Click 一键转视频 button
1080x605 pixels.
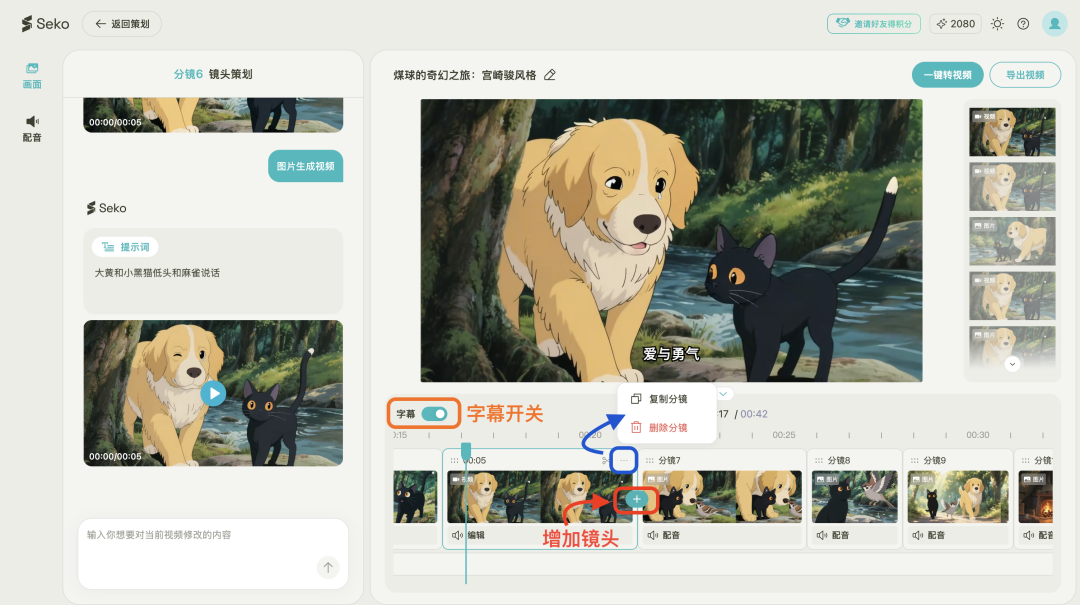(x=948, y=75)
